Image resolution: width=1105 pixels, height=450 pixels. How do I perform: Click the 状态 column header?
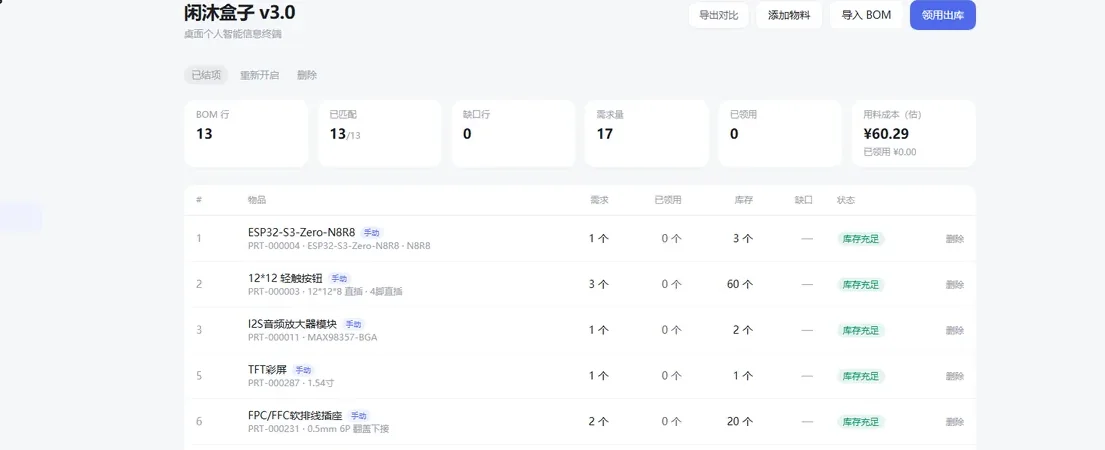point(846,200)
